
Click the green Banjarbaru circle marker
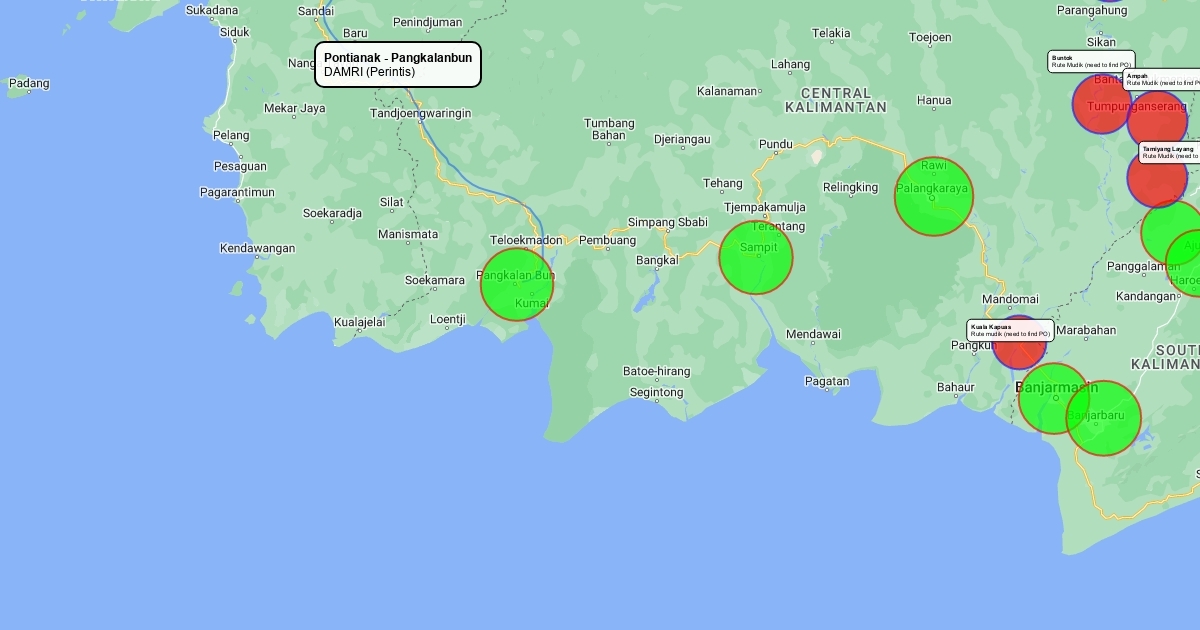click(1108, 420)
